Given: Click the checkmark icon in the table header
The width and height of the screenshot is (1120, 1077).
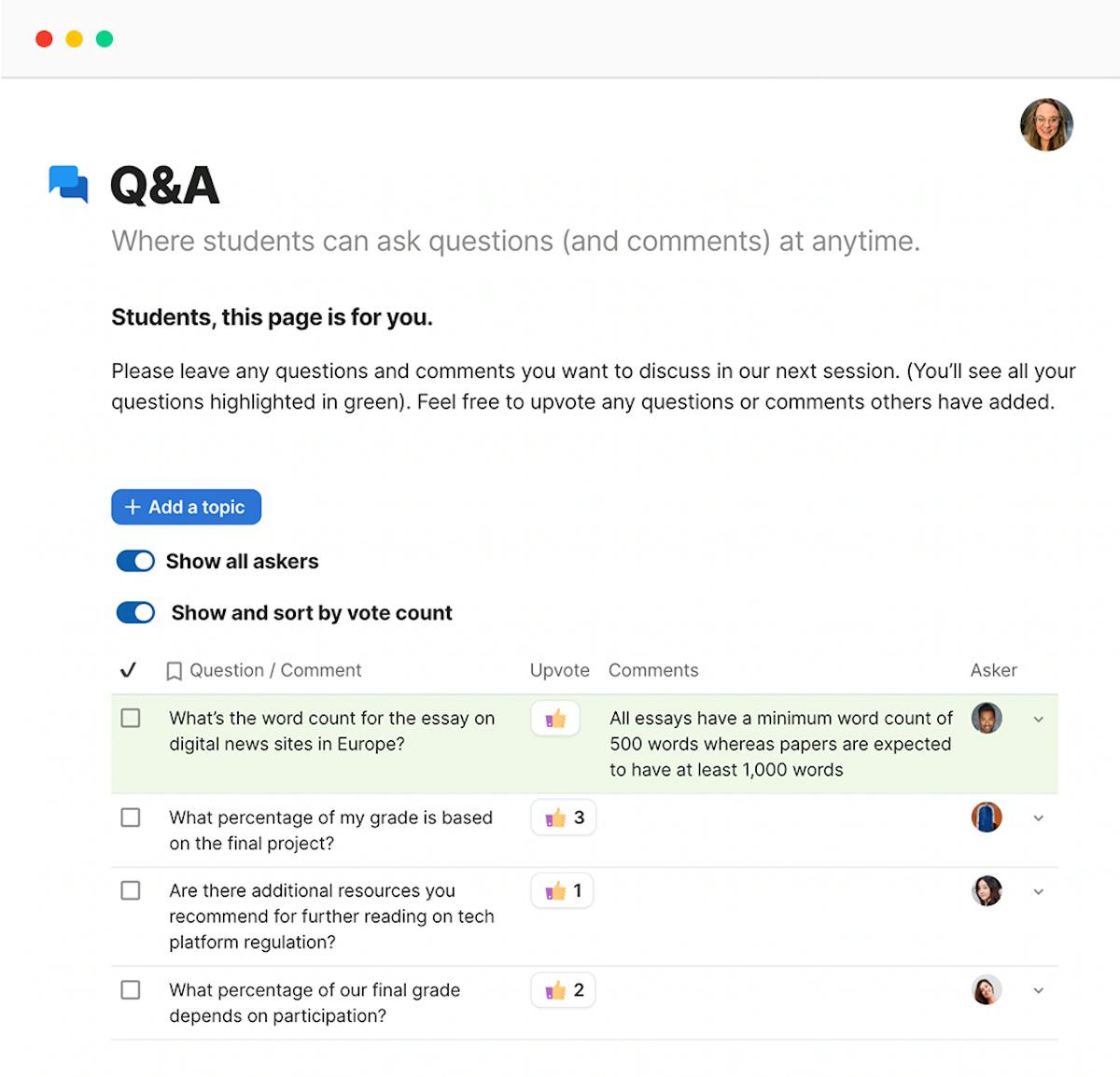Looking at the screenshot, I should pos(129,669).
